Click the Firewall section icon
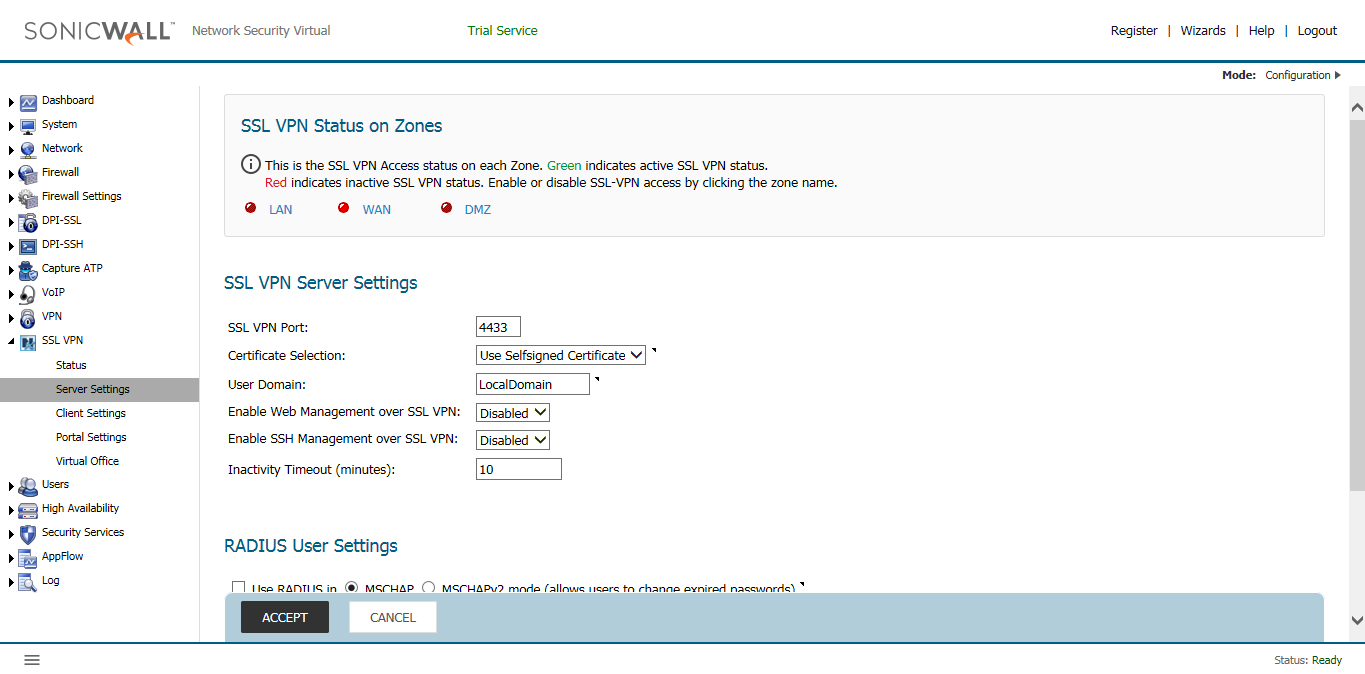The width and height of the screenshot is (1365, 674). (27, 172)
